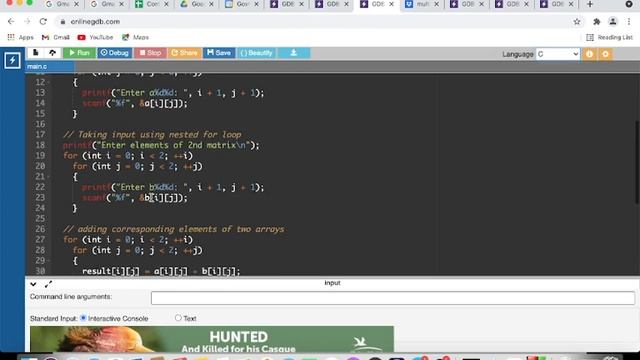Viewport: 640px width, 360px height.
Task: Click the line number 16
Action: pos(40,124)
